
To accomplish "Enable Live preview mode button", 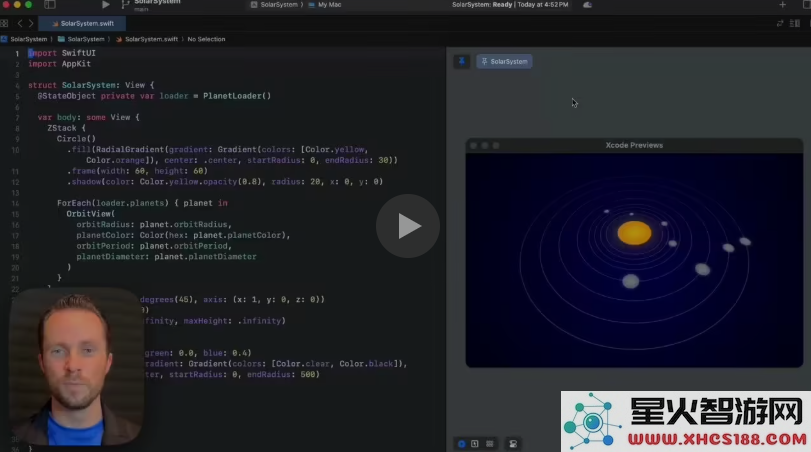I will (x=461, y=444).
